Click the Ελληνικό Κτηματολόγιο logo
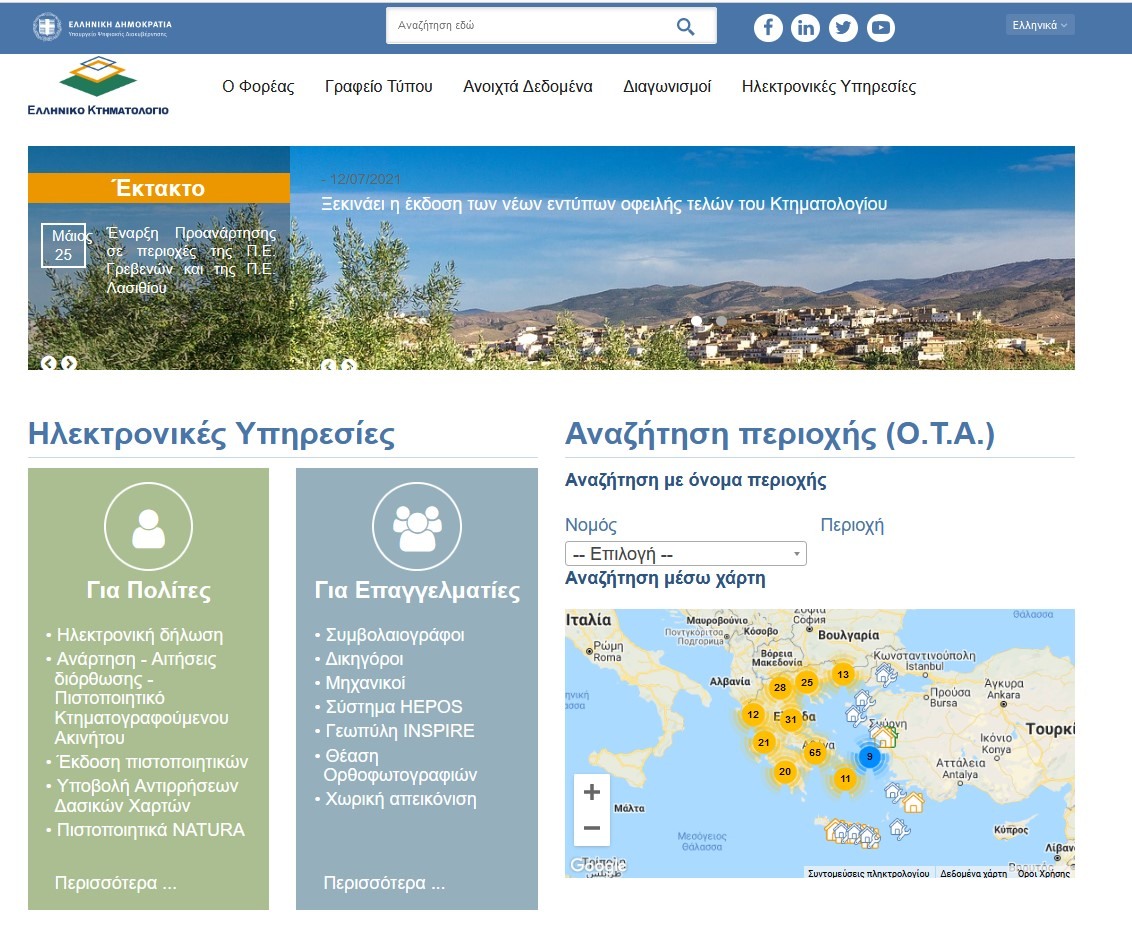 [97, 85]
